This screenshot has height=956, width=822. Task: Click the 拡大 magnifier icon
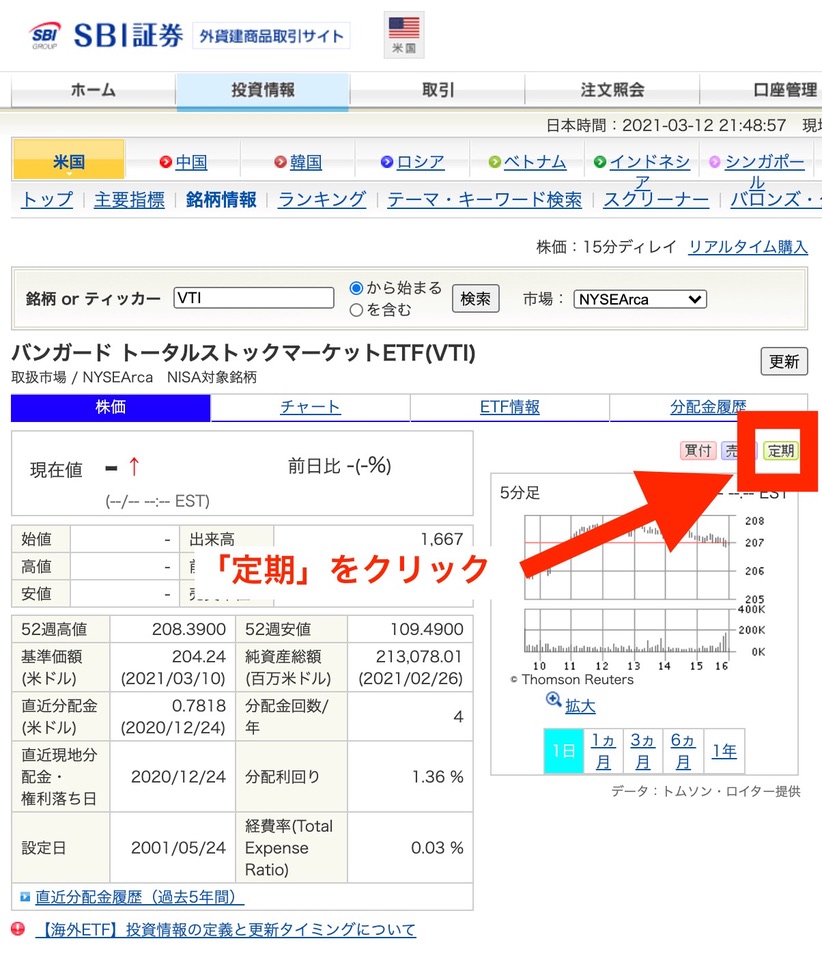click(554, 700)
